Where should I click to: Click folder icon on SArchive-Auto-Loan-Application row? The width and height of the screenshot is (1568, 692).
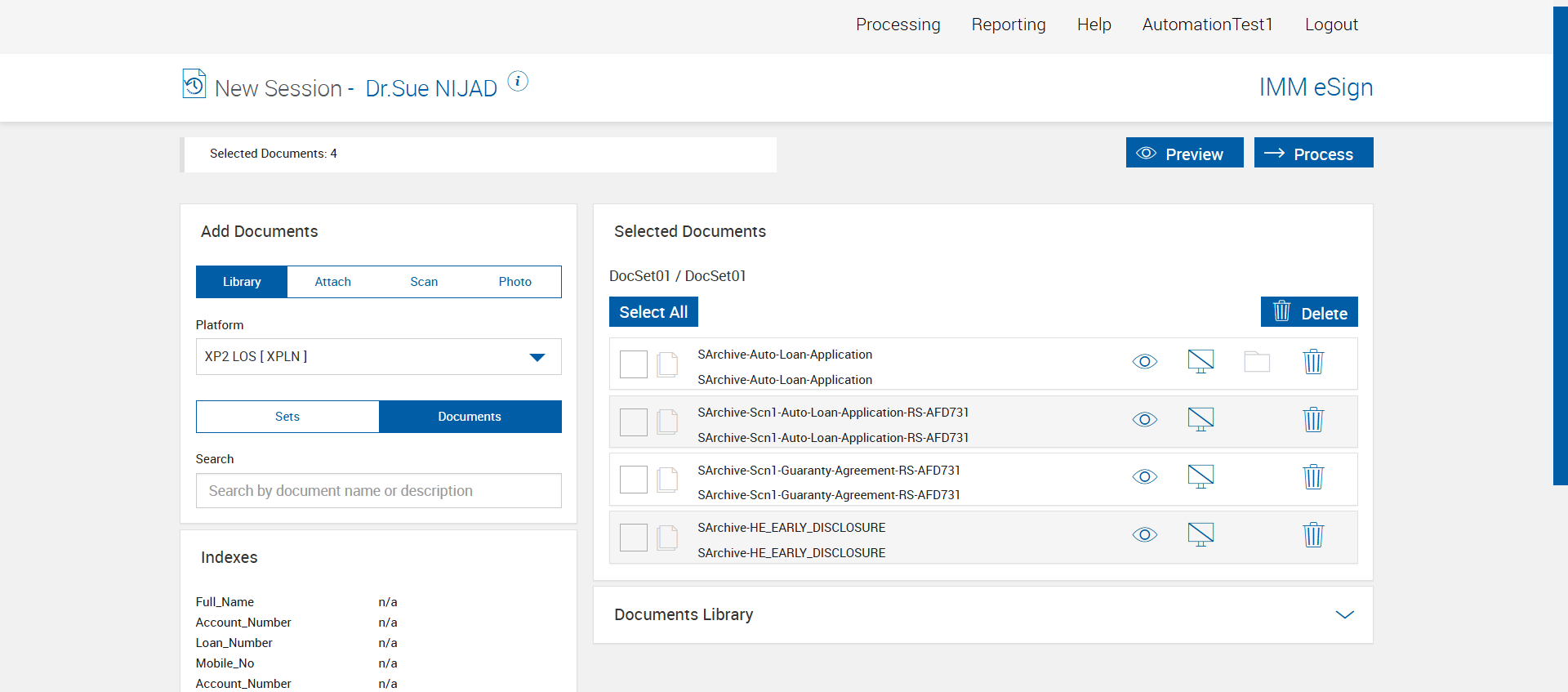[1256, 362]
